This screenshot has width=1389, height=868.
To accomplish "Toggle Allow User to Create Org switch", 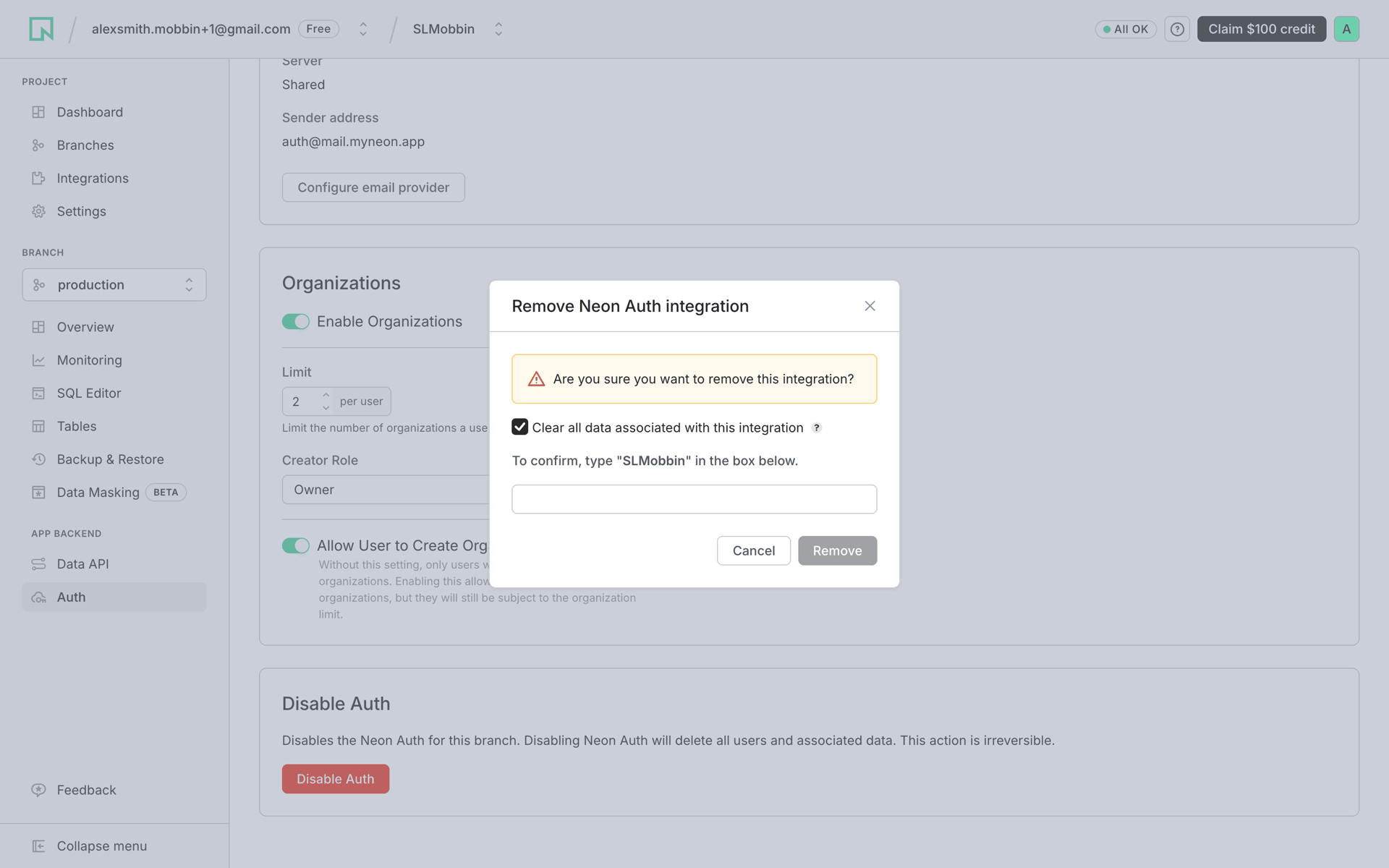I will (x=295, y=545).
